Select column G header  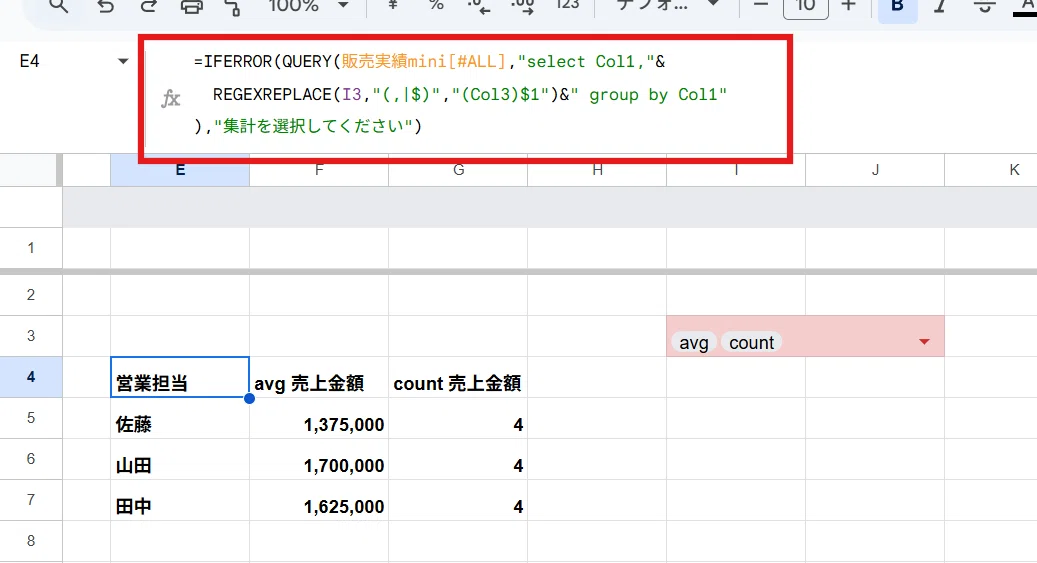pos(458,170)
